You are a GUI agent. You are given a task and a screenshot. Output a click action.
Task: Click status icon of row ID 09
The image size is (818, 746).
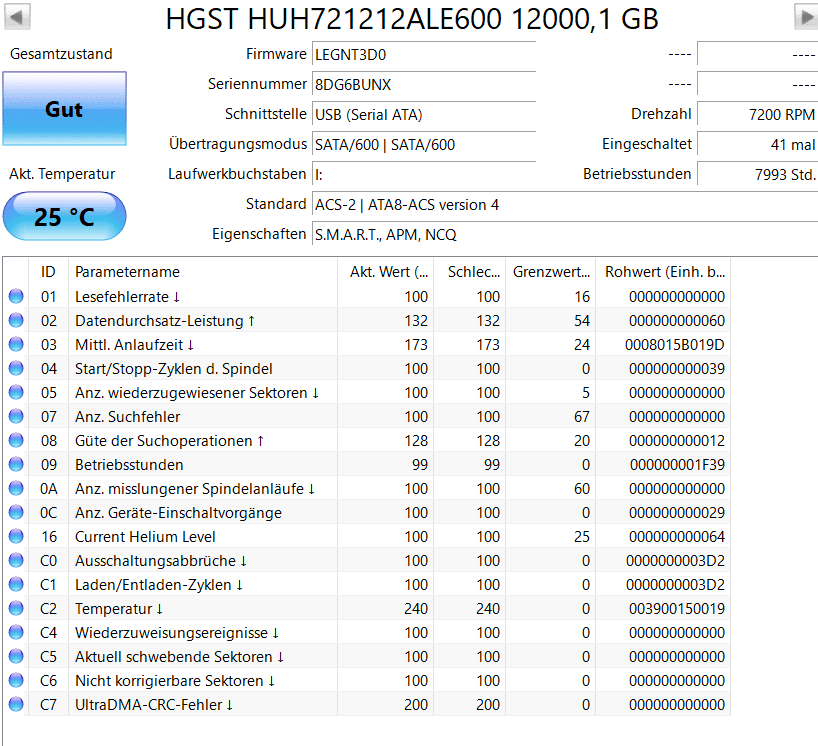(x=16, y=464)
